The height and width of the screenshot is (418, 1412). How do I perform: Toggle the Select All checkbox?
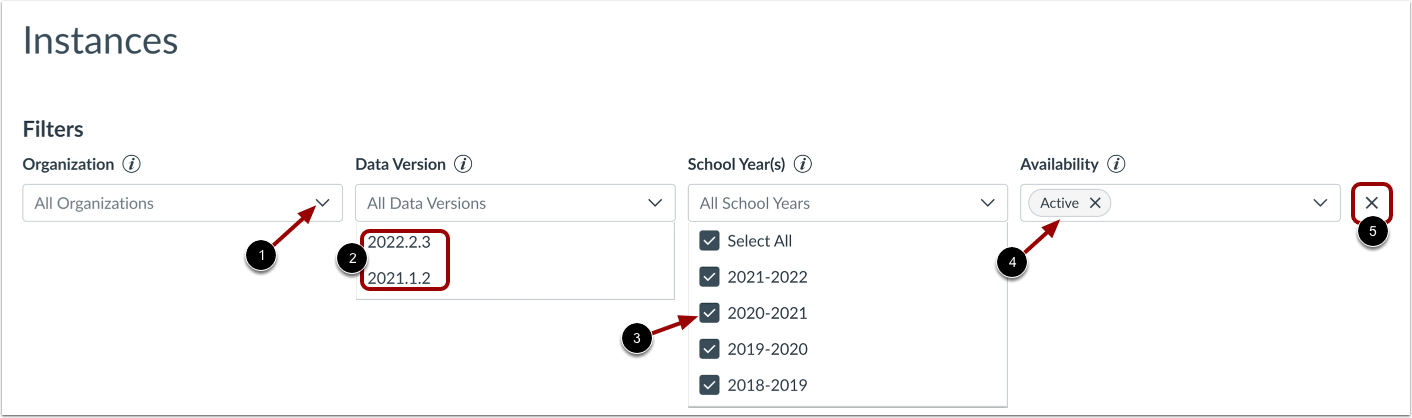tap(709, 241)
